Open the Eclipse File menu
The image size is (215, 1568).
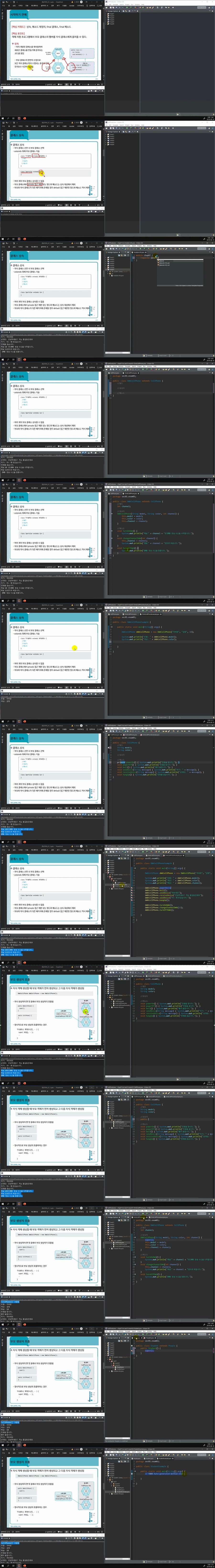(107, 4)
